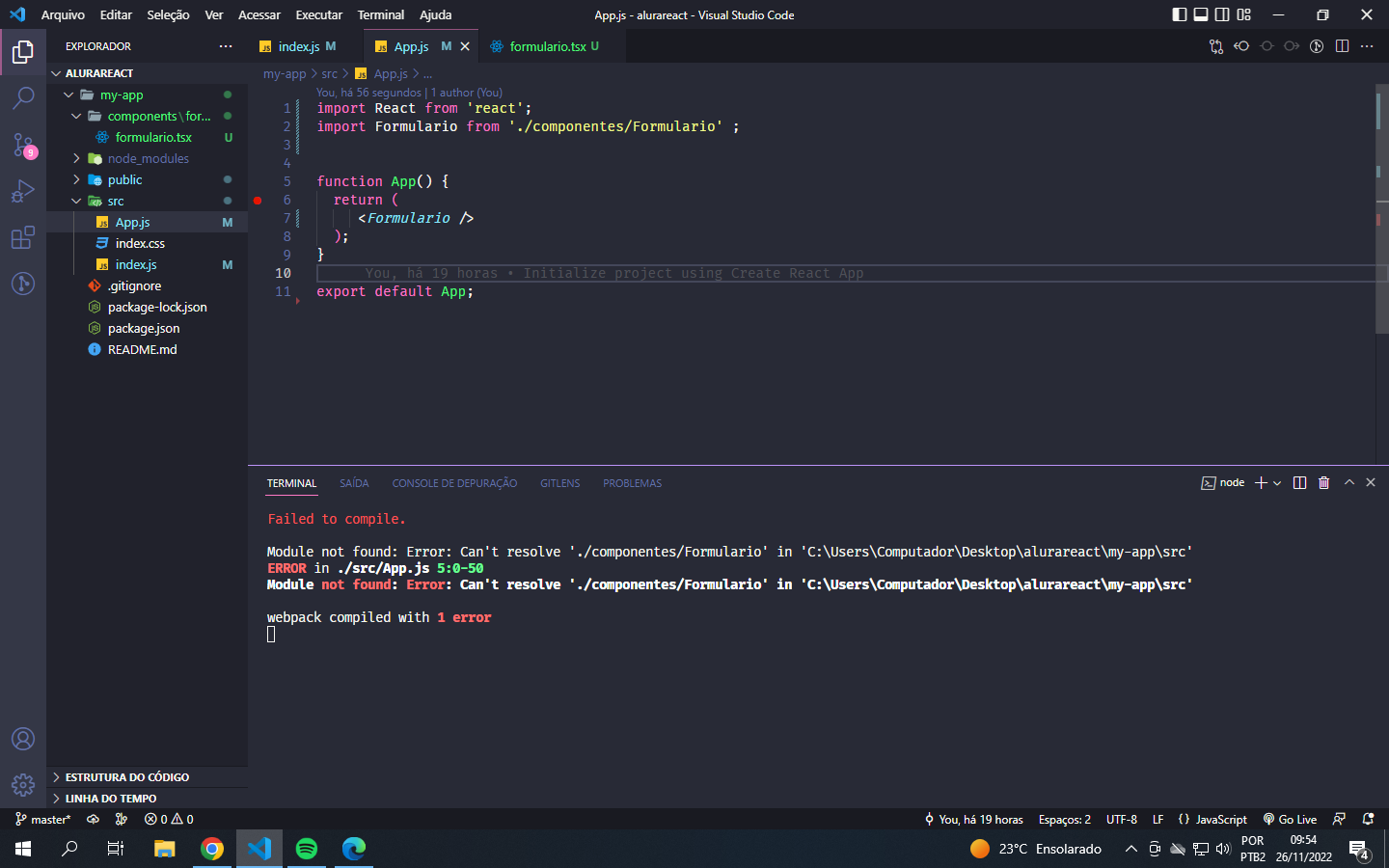Toggle primary side bar layout icon

[1180, 14]
